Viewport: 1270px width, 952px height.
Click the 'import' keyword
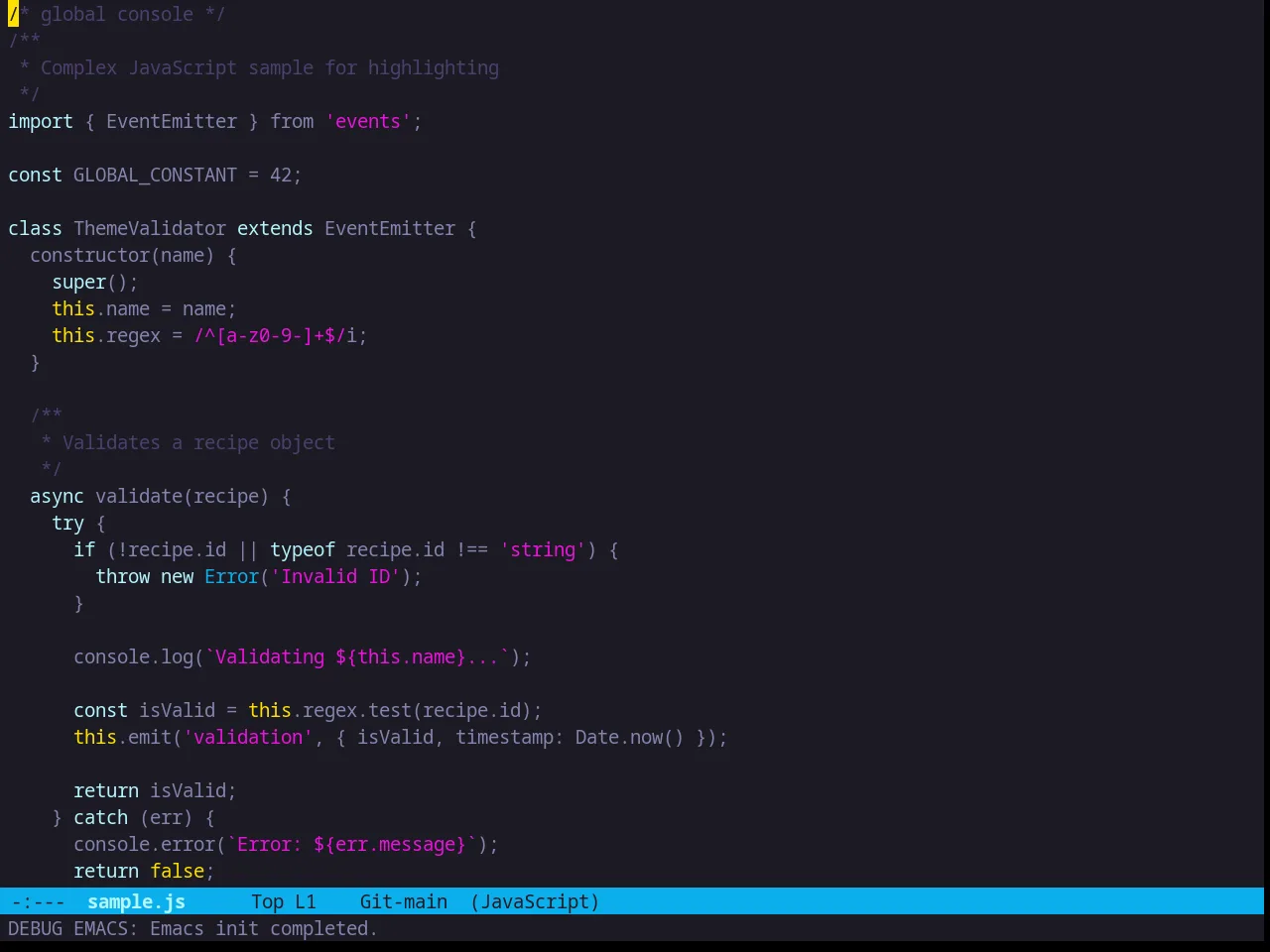click(41, 121)
